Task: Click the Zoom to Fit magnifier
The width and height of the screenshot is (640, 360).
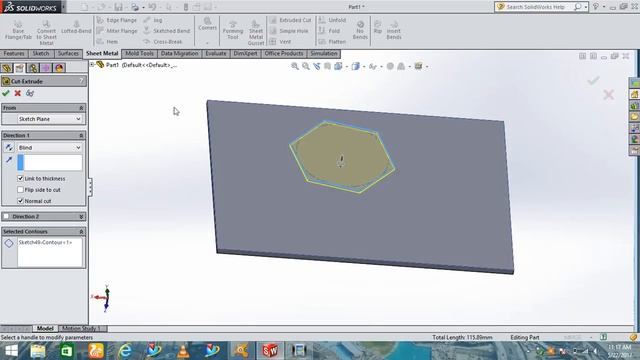Action: click(x=295, y=66)
